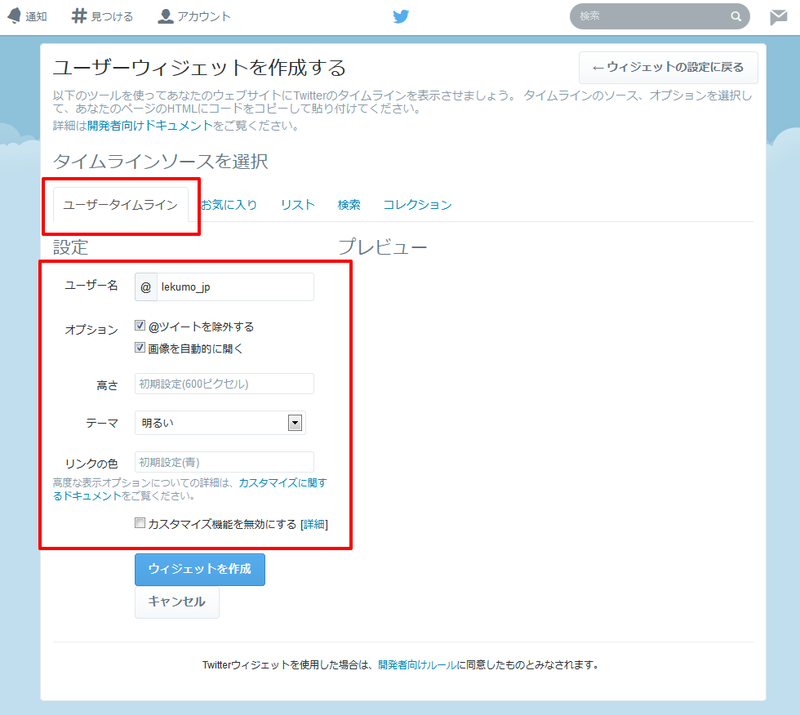Switch to the コレクション tab

[x=417, y=205]
